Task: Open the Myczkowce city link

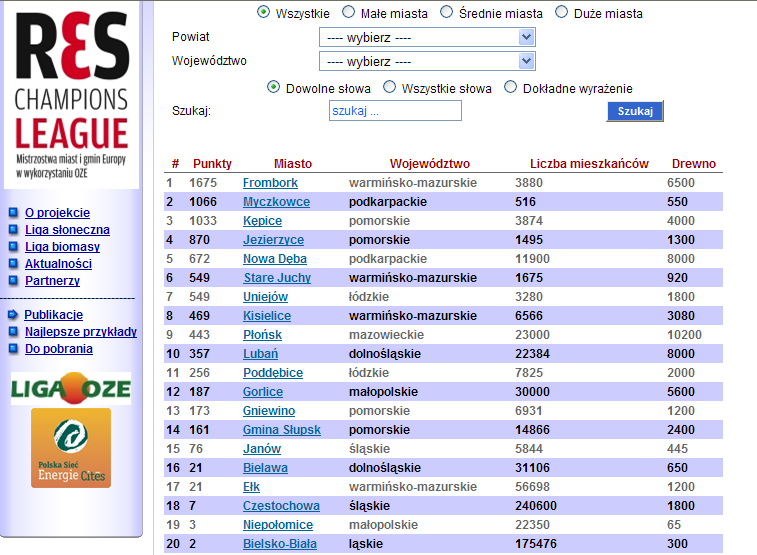Action: pyautogui.click(x=276, y=202)
